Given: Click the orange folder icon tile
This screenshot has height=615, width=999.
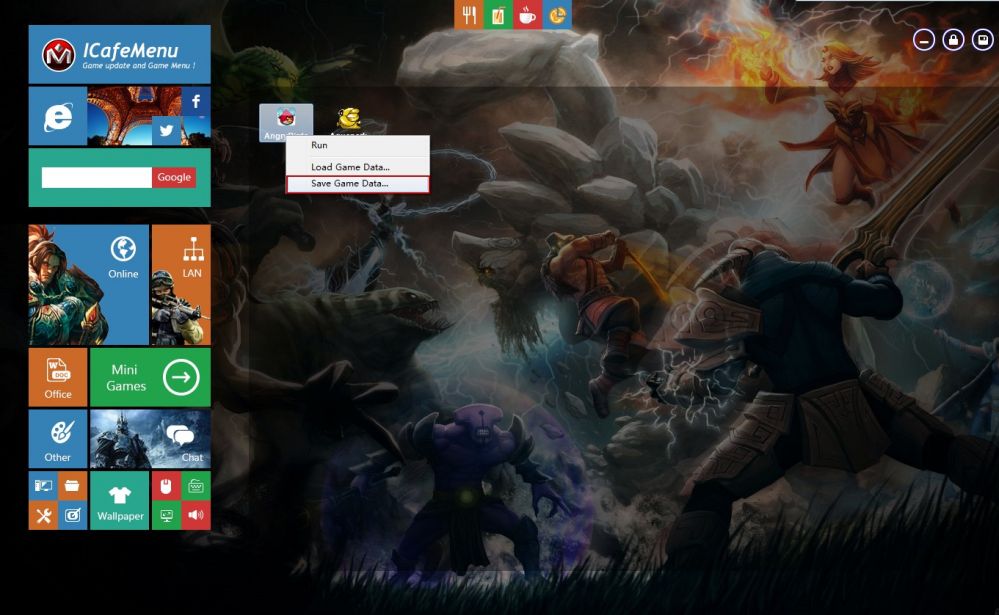Looking at the screenshot, I should 73,486.
